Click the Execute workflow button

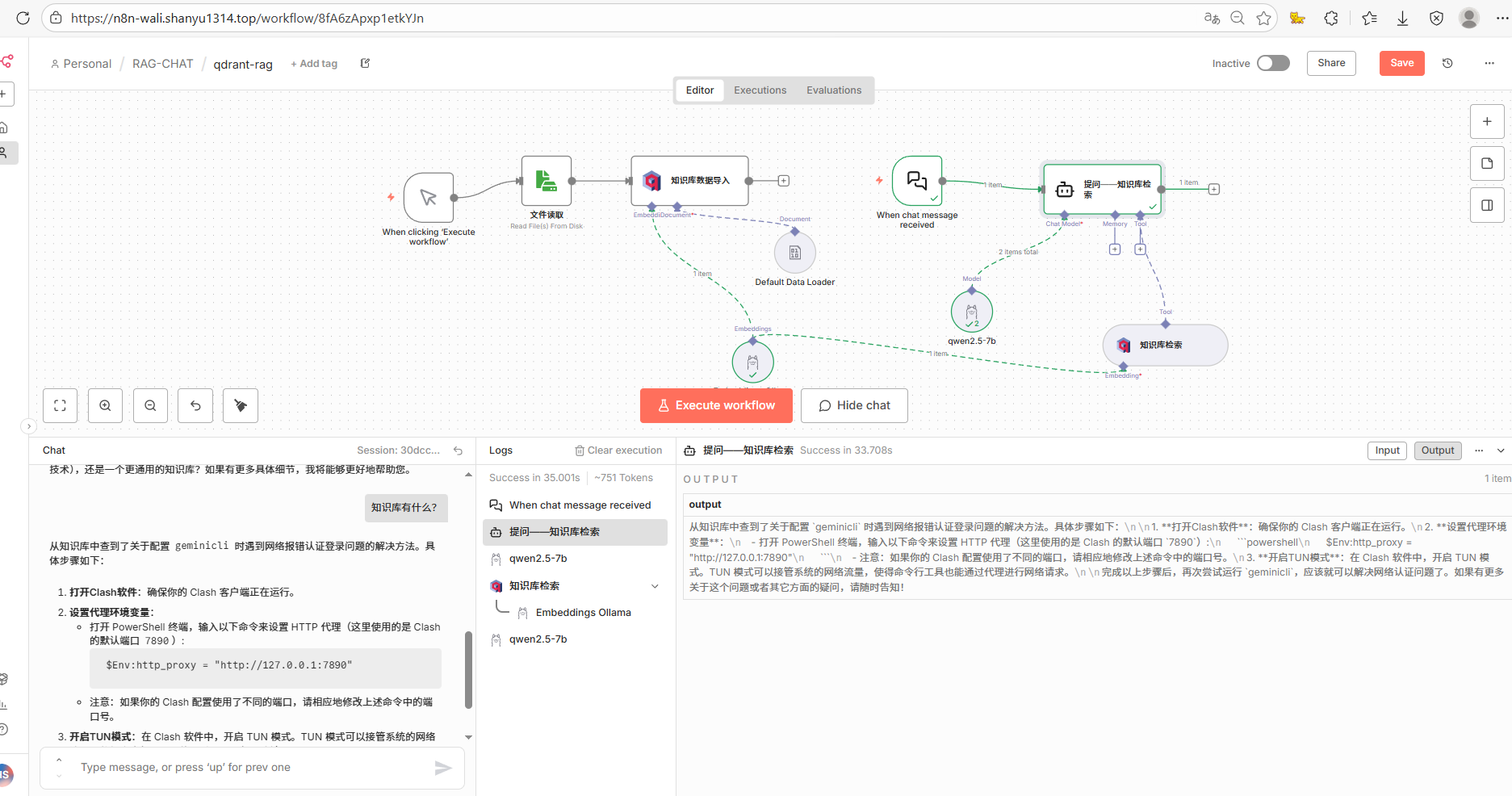pos(716,405)
